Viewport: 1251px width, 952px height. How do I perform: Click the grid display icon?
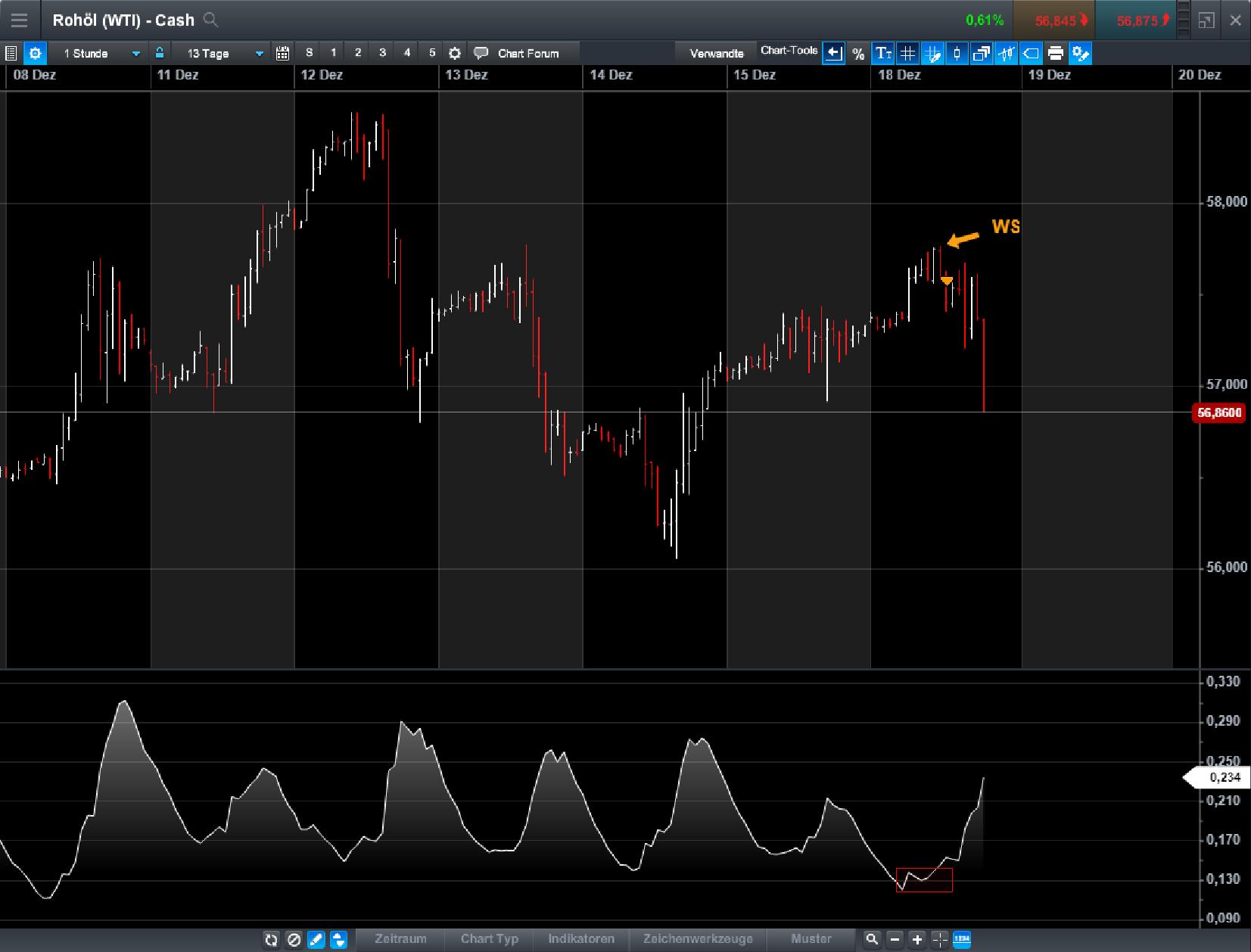point(908,53)
